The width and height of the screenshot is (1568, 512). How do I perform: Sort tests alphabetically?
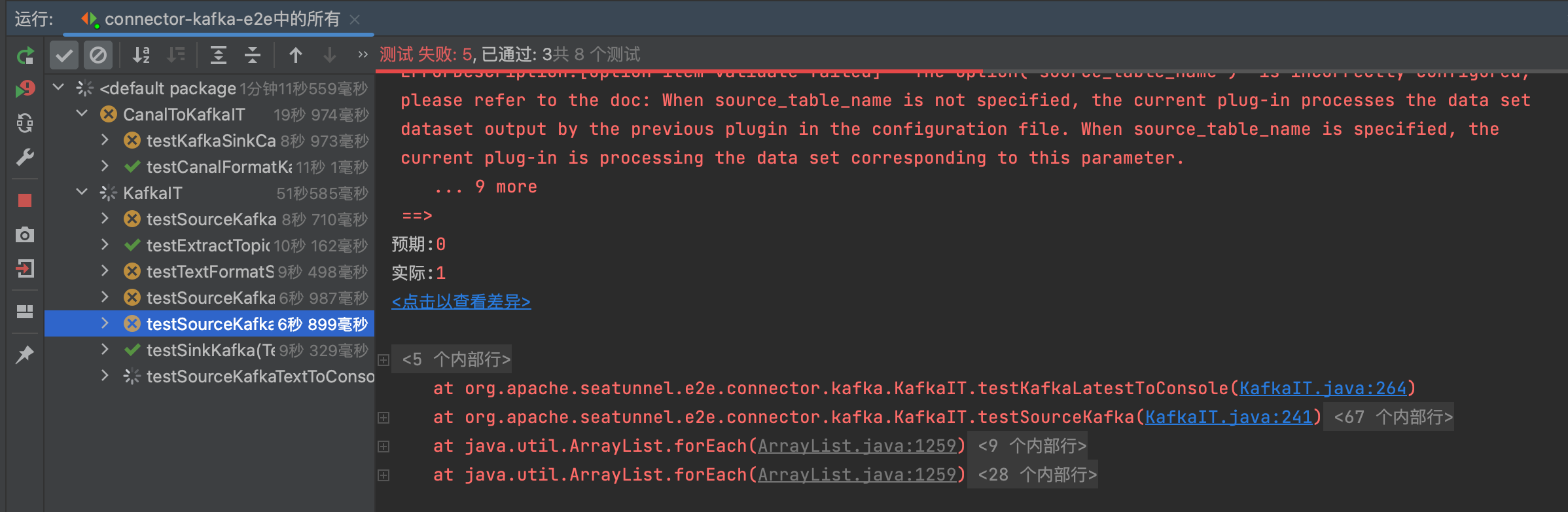tap(141, 55)
